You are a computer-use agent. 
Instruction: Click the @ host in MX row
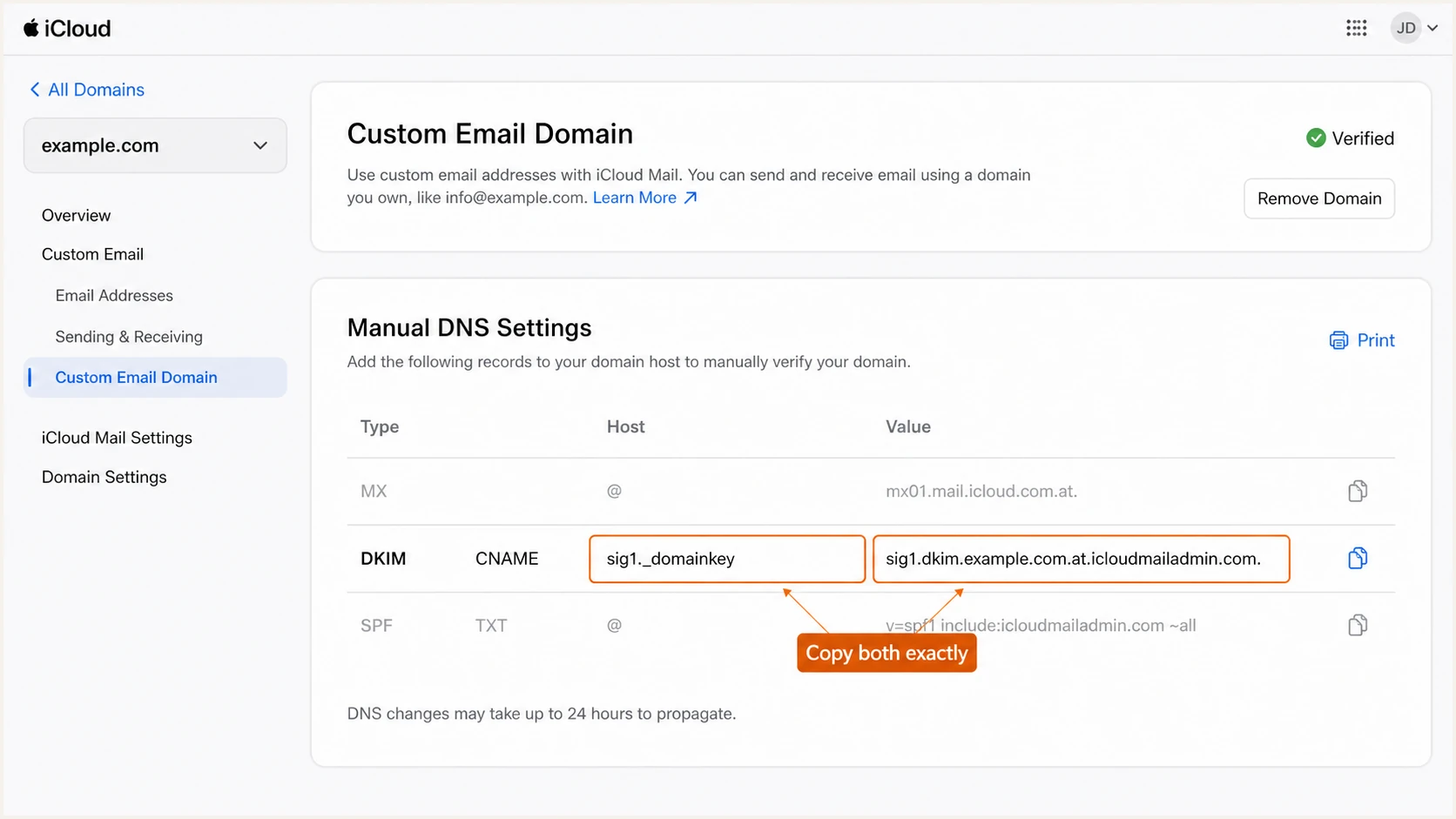coord(614,491)
